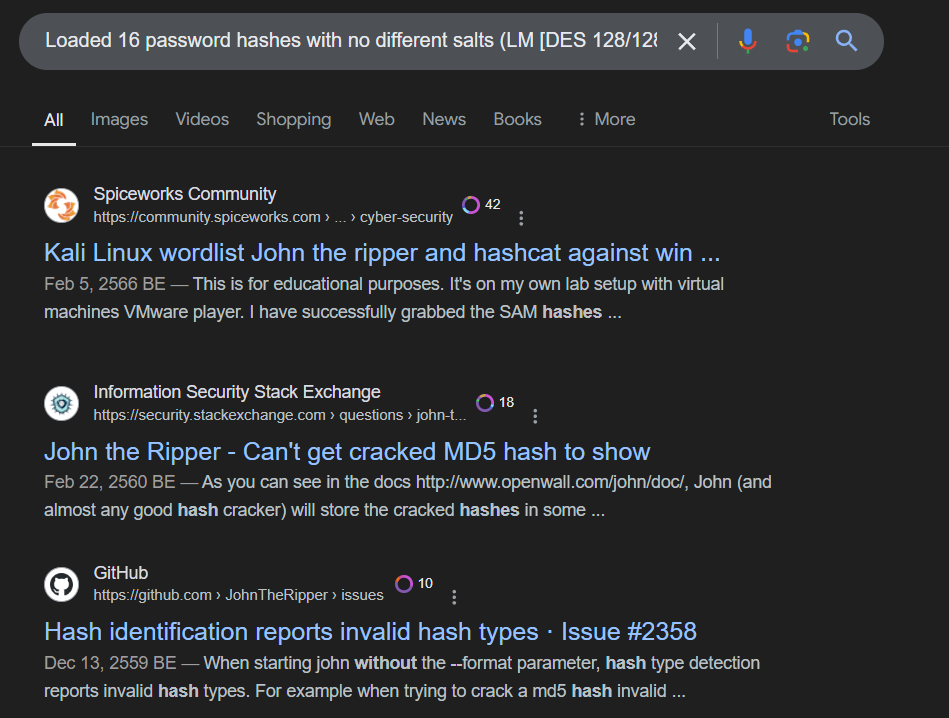Screen dimensions: 949x718
Task: Open the Web results tab
Action: pos(376,119)
